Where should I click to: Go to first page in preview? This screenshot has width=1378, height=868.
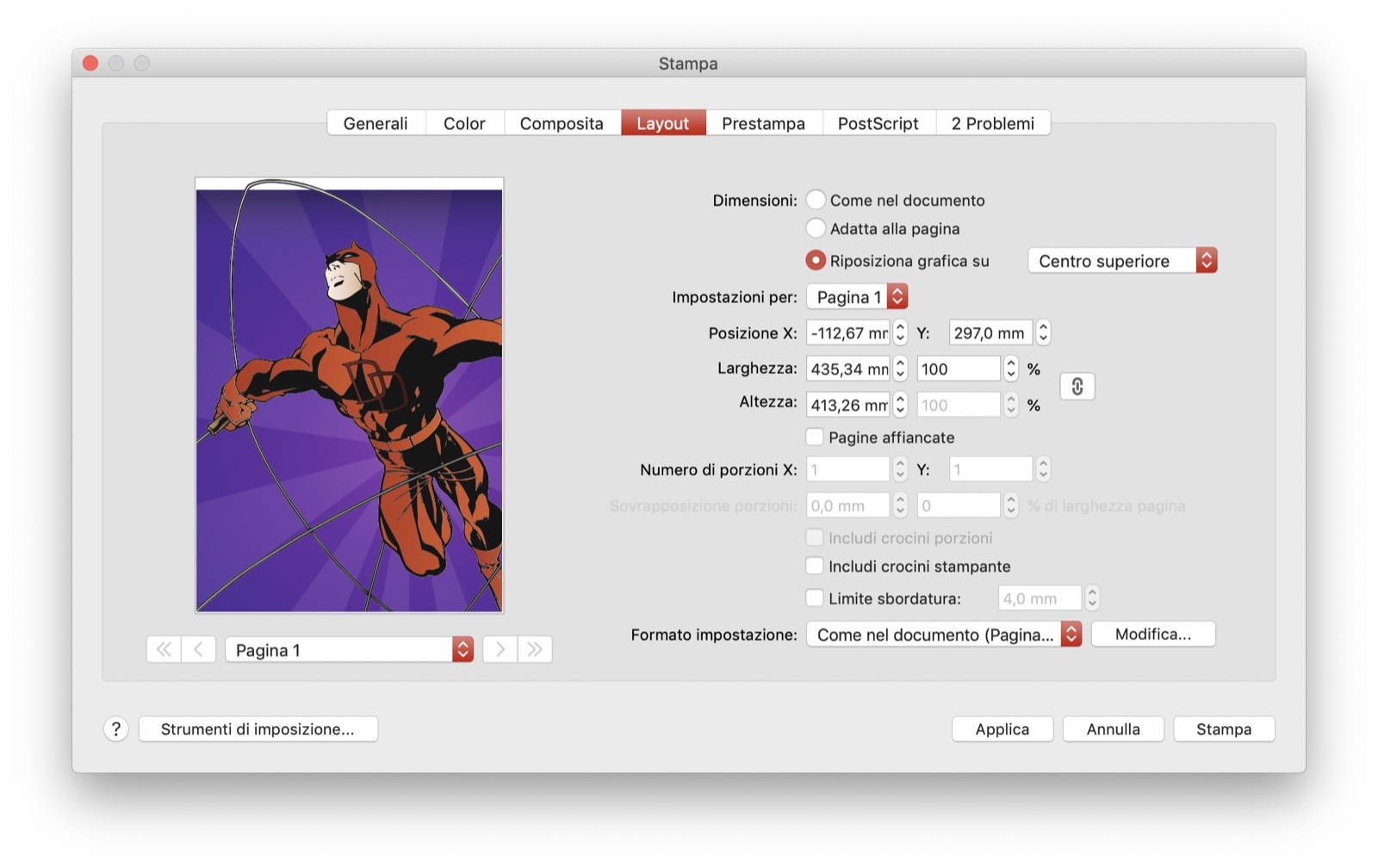pyautogui.click(x=164, y=649)
